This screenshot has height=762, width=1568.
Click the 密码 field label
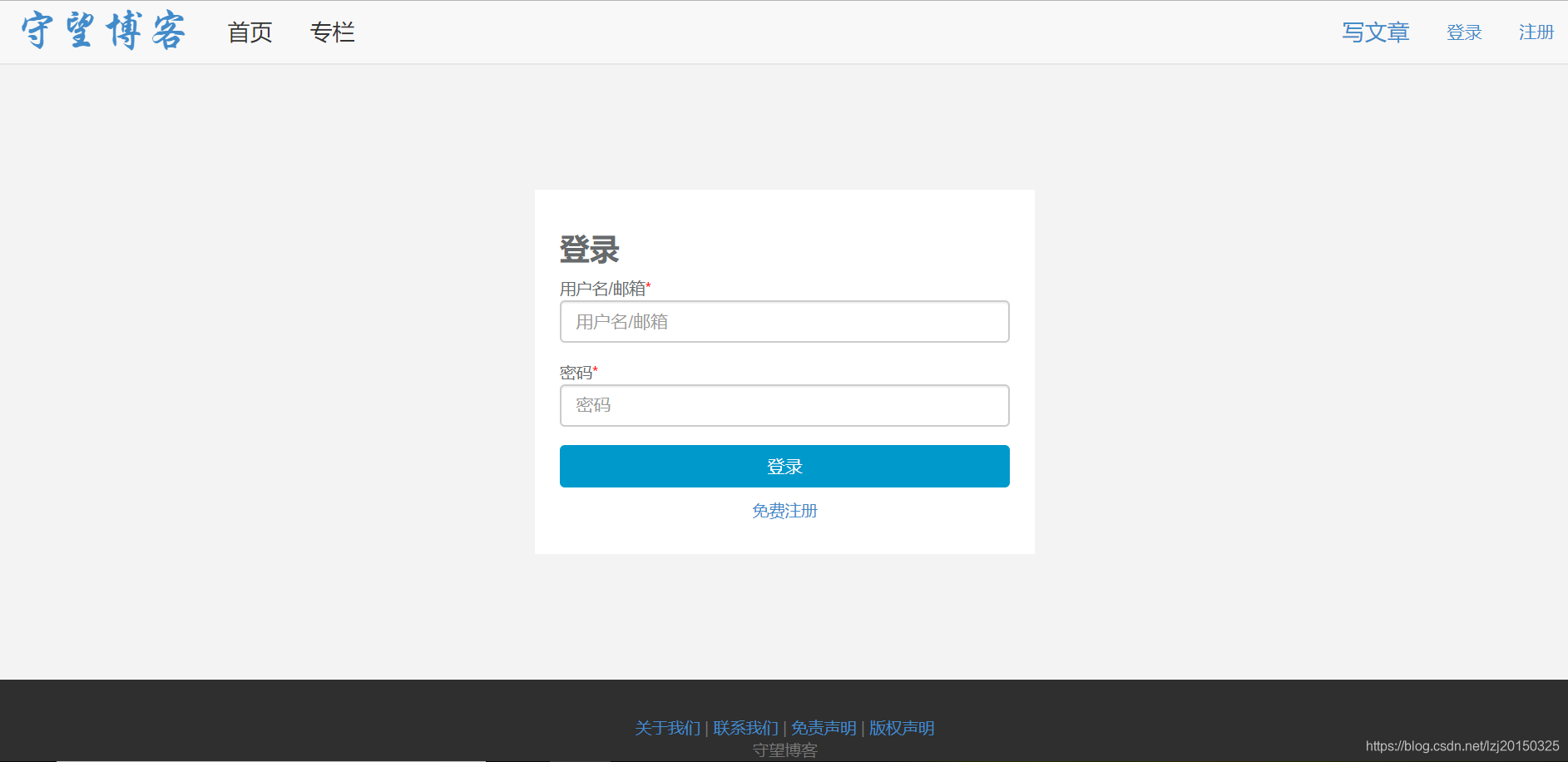pos(579,372)
